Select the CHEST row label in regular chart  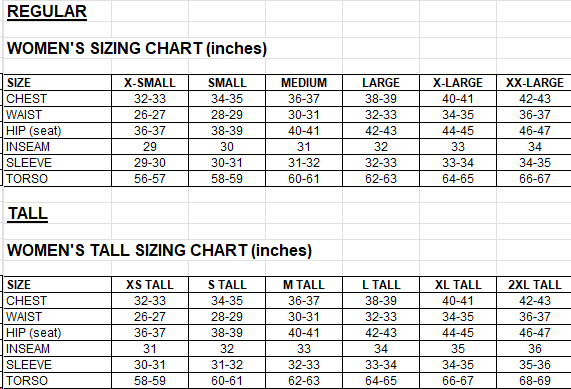27,99
